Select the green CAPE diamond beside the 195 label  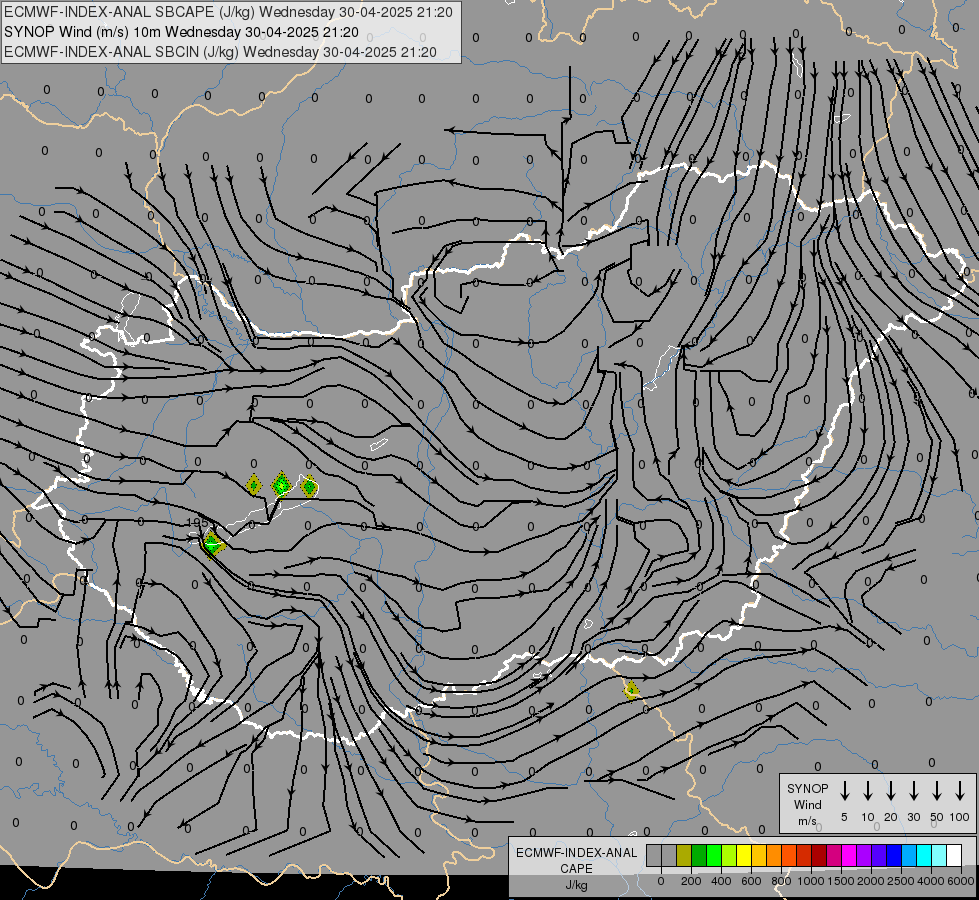pyautogui.click(x=213, y=543)
